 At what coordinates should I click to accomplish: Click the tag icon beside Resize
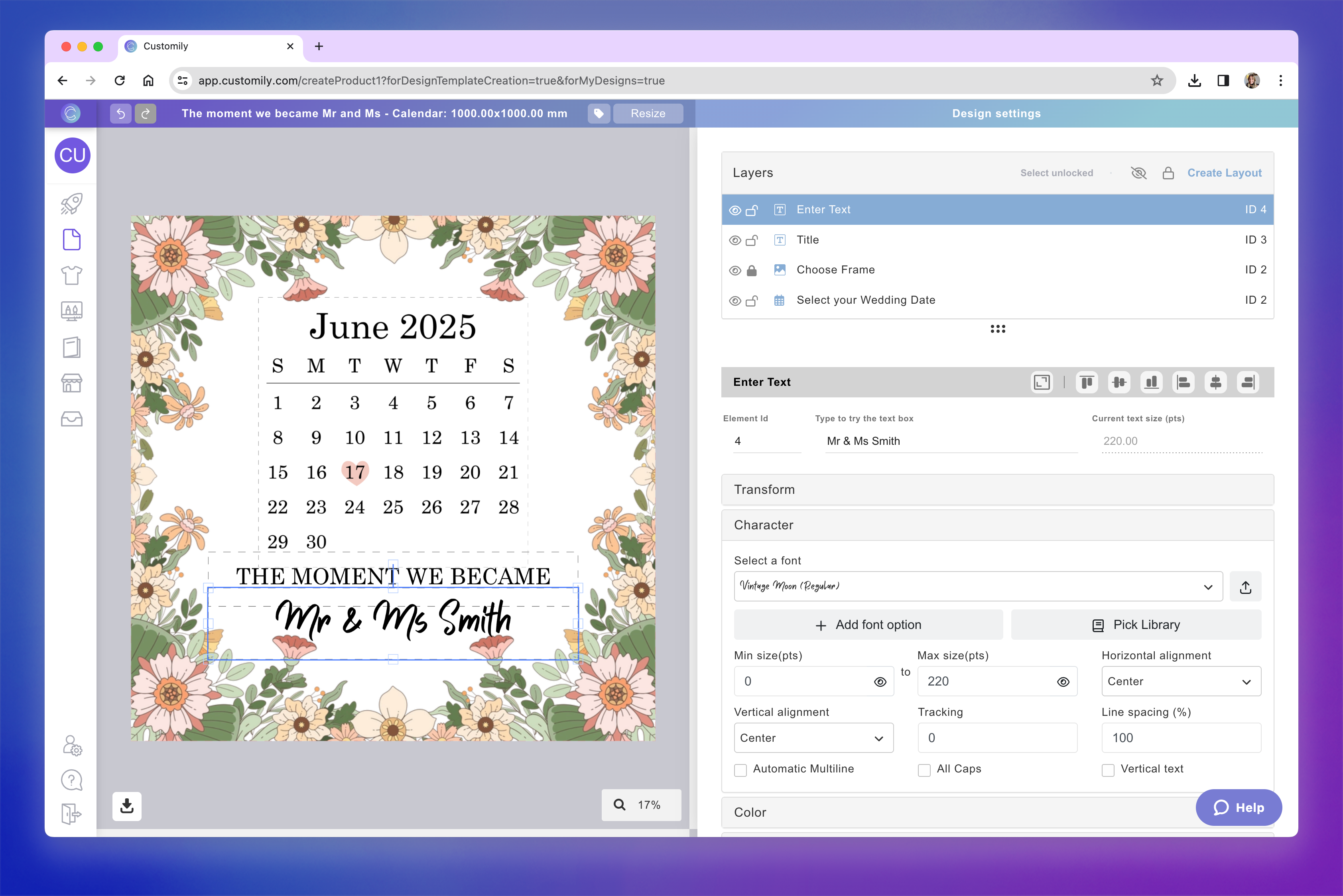[599, 113]
